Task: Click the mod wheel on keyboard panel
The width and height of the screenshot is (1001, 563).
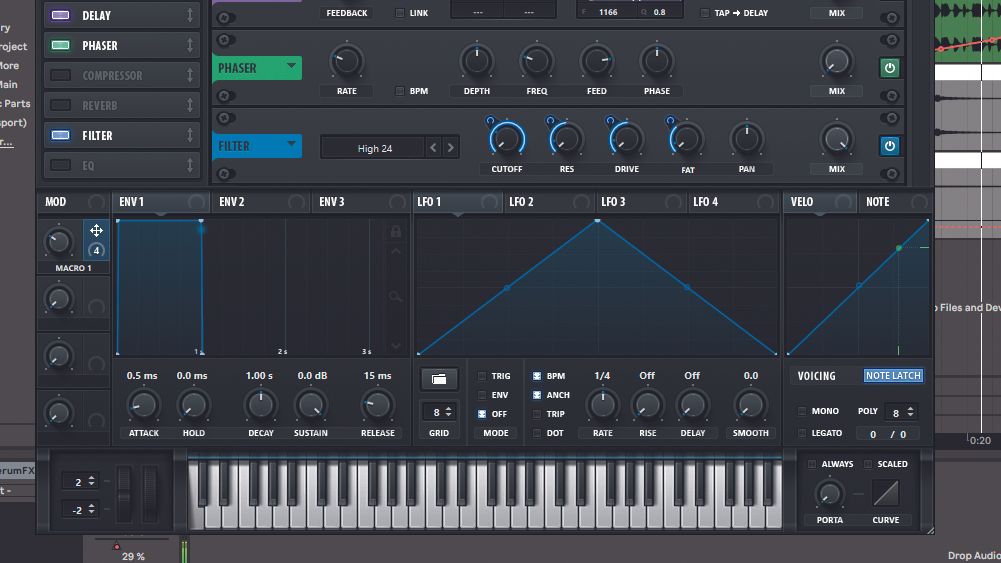Action: (x=150, y=495)
